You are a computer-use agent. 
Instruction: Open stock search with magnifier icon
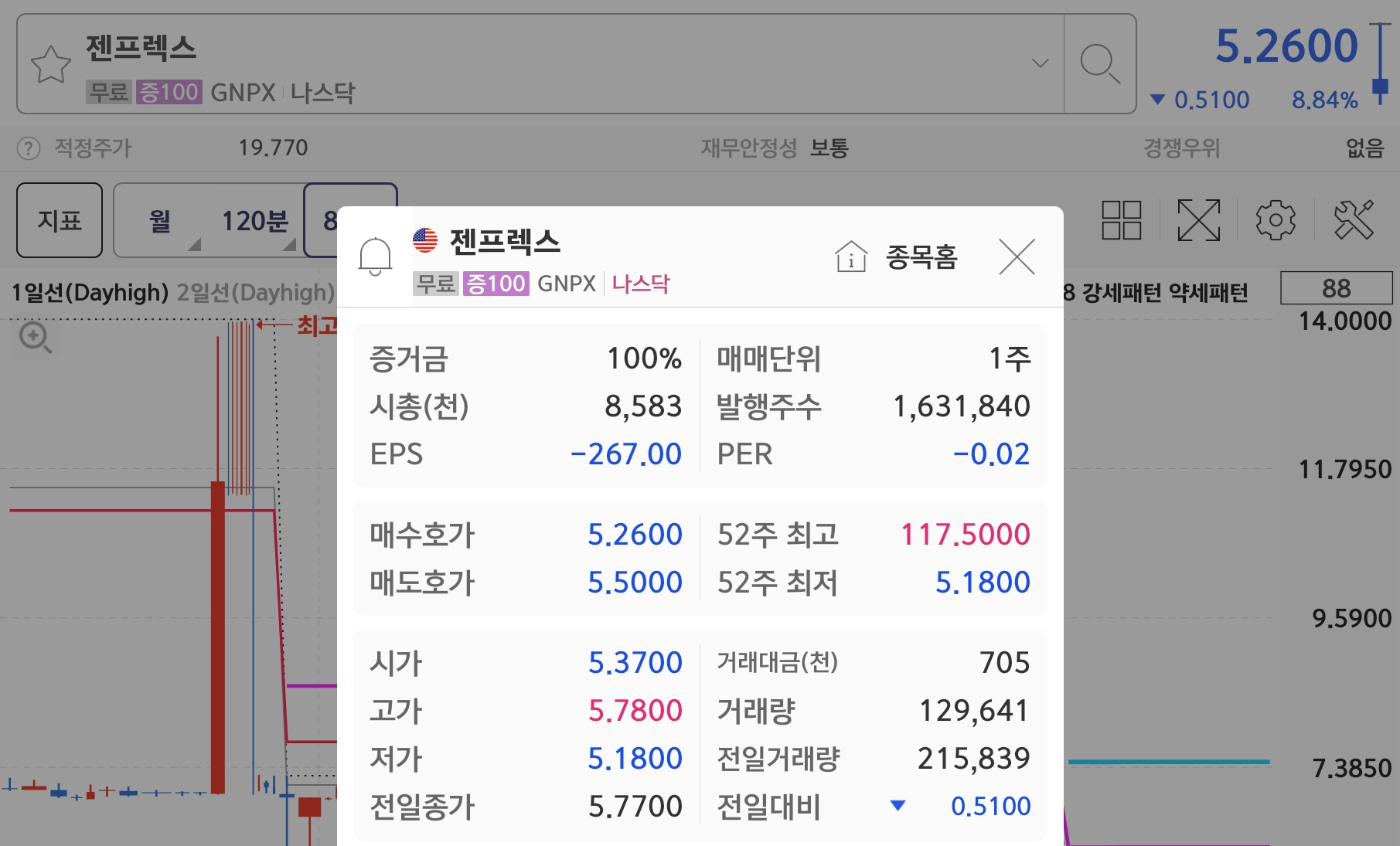(x=1099, y=63)
